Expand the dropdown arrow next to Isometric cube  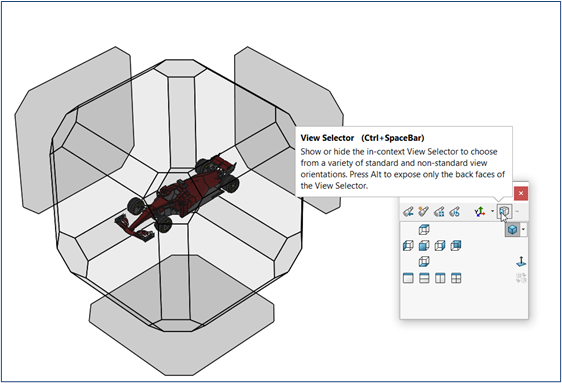click(524, 229)
